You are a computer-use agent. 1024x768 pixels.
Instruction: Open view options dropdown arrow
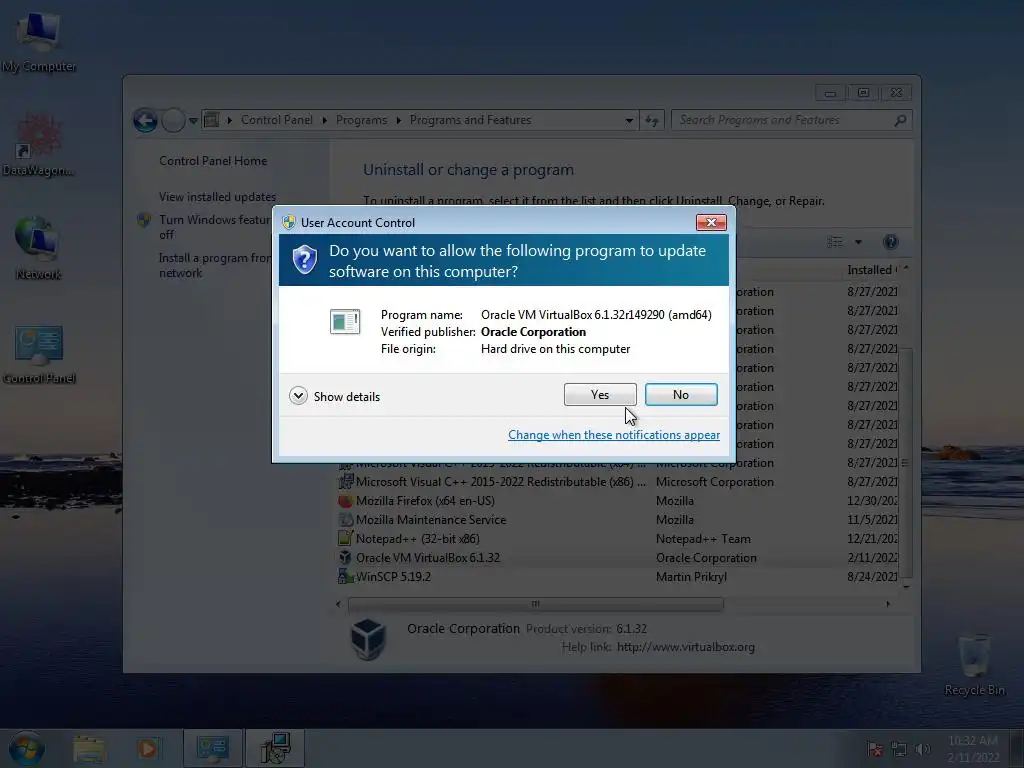[x=858, y=242]
